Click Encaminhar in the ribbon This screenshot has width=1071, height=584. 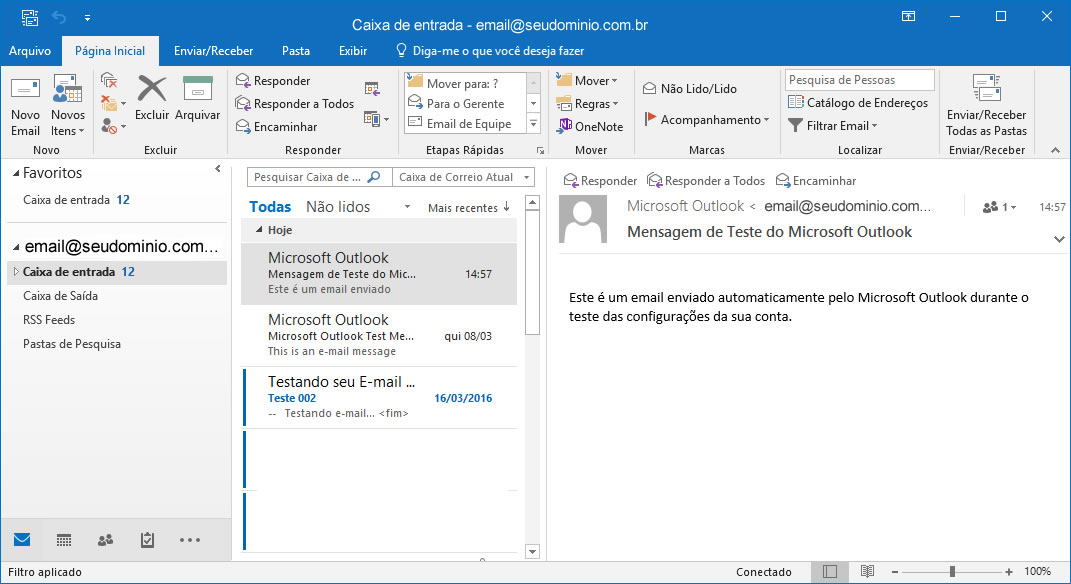pyautogui.click(x=277, y=126)
